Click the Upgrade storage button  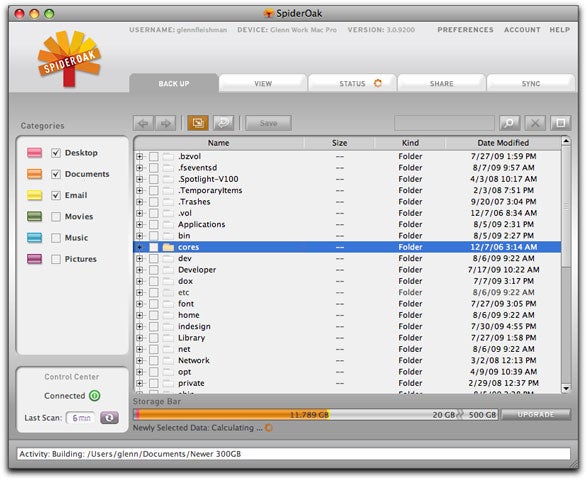click(536, 415)
